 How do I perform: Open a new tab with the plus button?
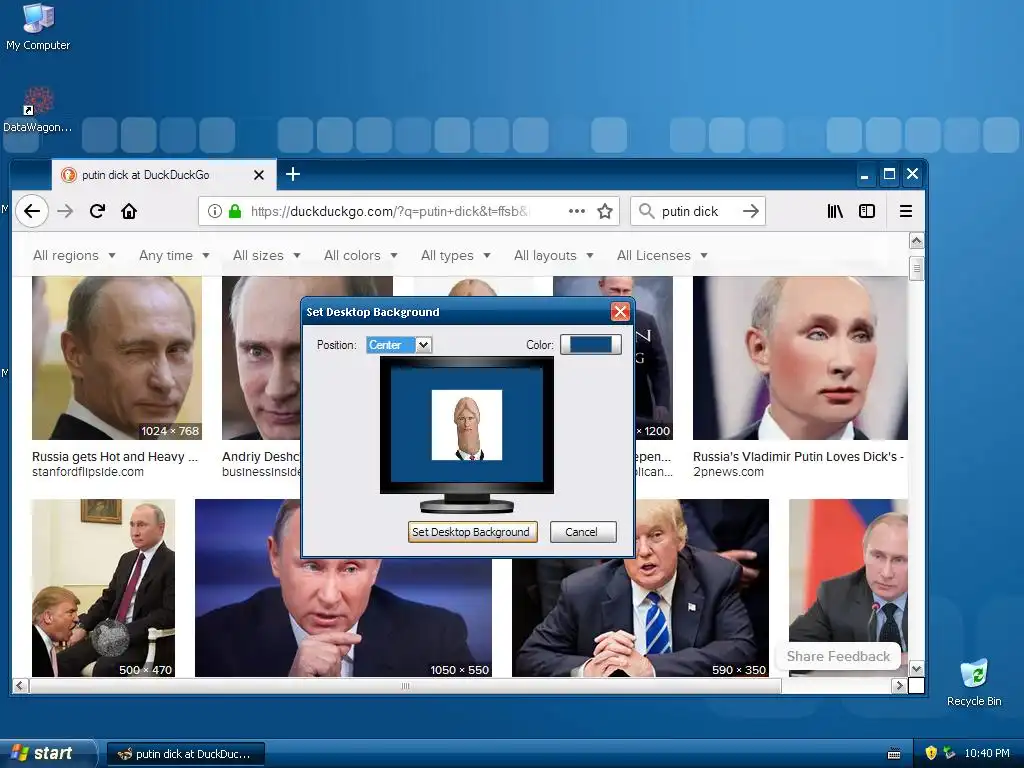click(293, 174)
